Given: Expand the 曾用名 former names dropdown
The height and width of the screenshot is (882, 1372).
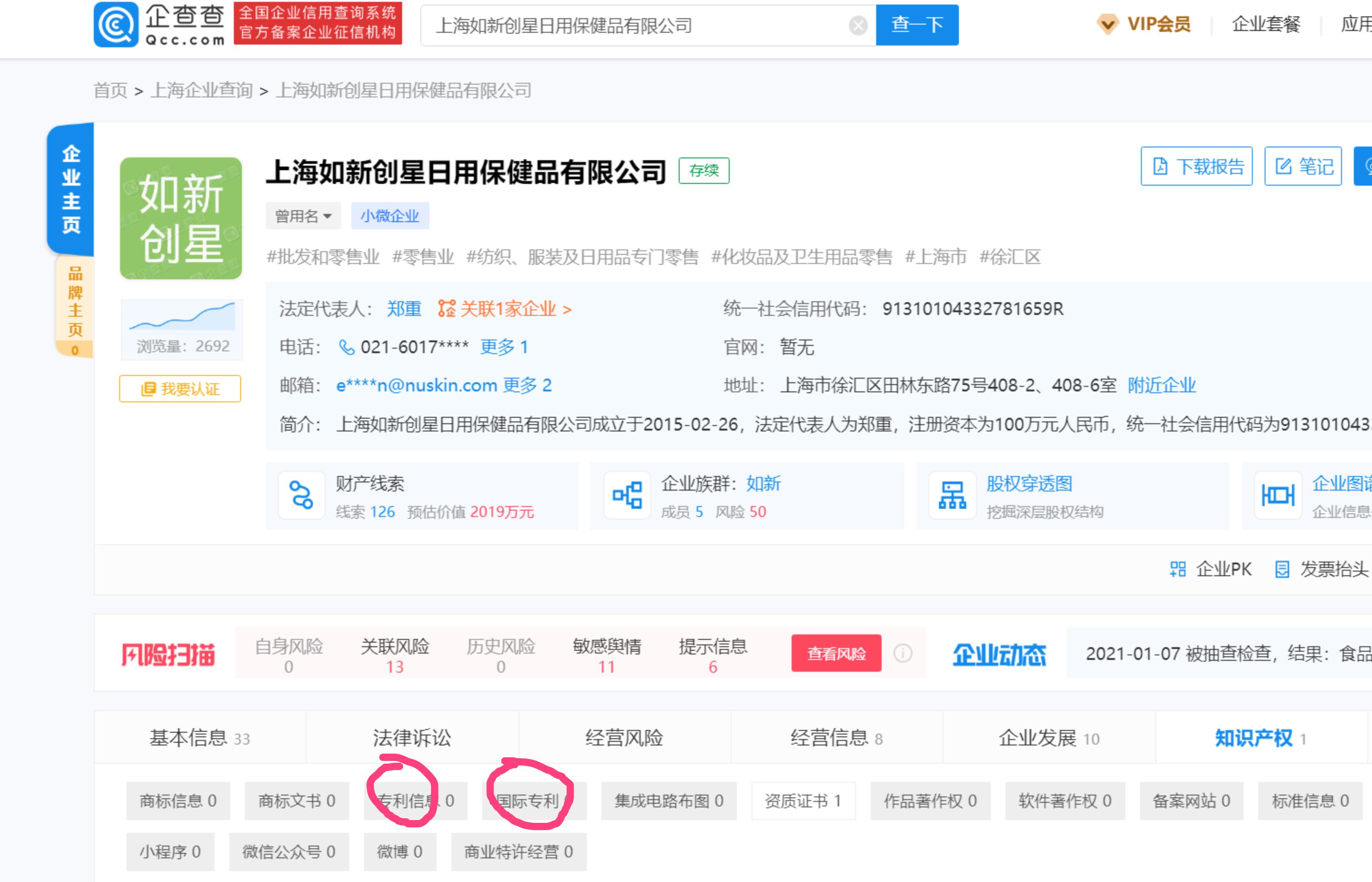Looking at the screenshot, I should 303,215.
